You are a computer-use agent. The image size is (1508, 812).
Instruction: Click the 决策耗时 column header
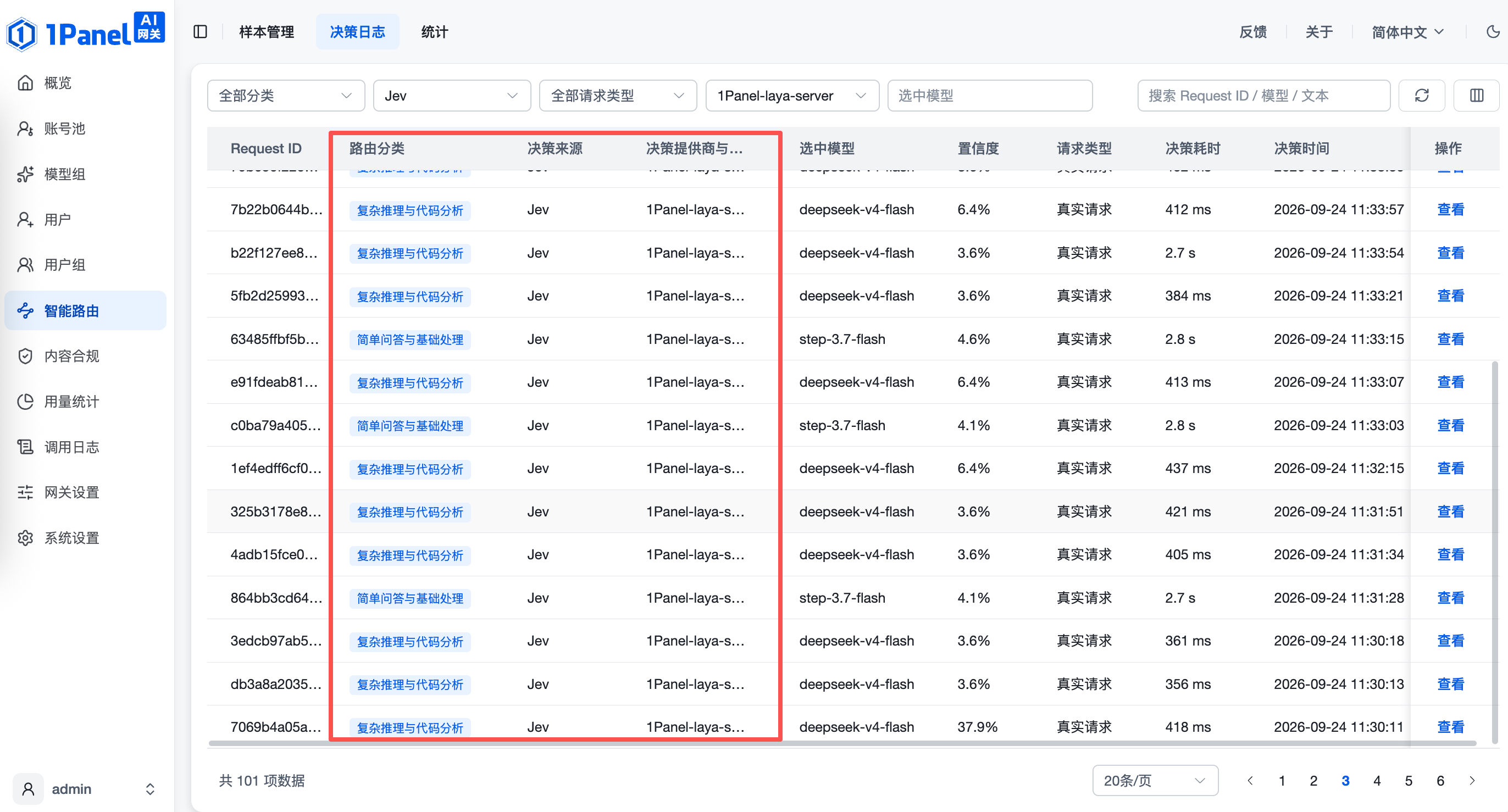coord(1193,148)
